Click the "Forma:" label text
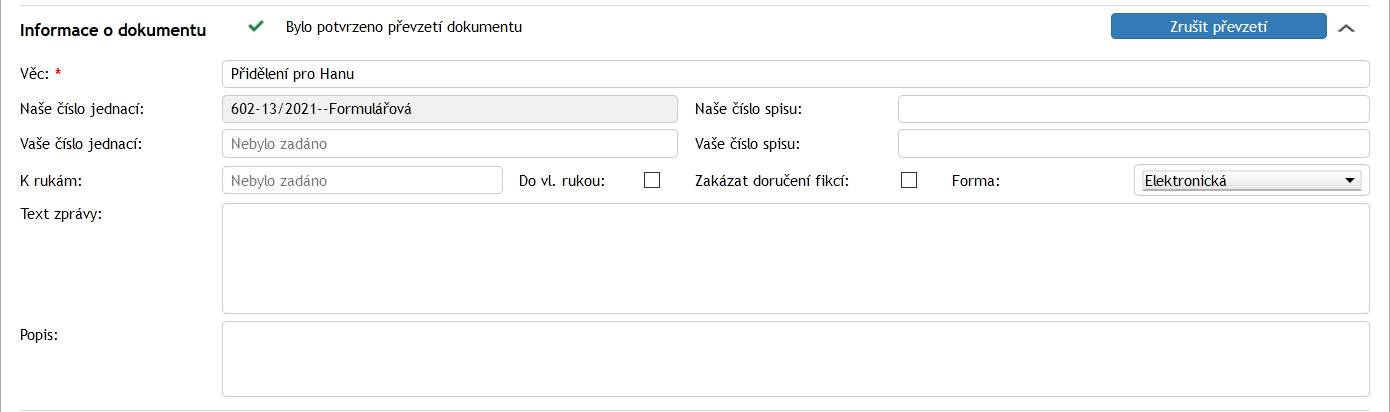 tap(975, 181)
